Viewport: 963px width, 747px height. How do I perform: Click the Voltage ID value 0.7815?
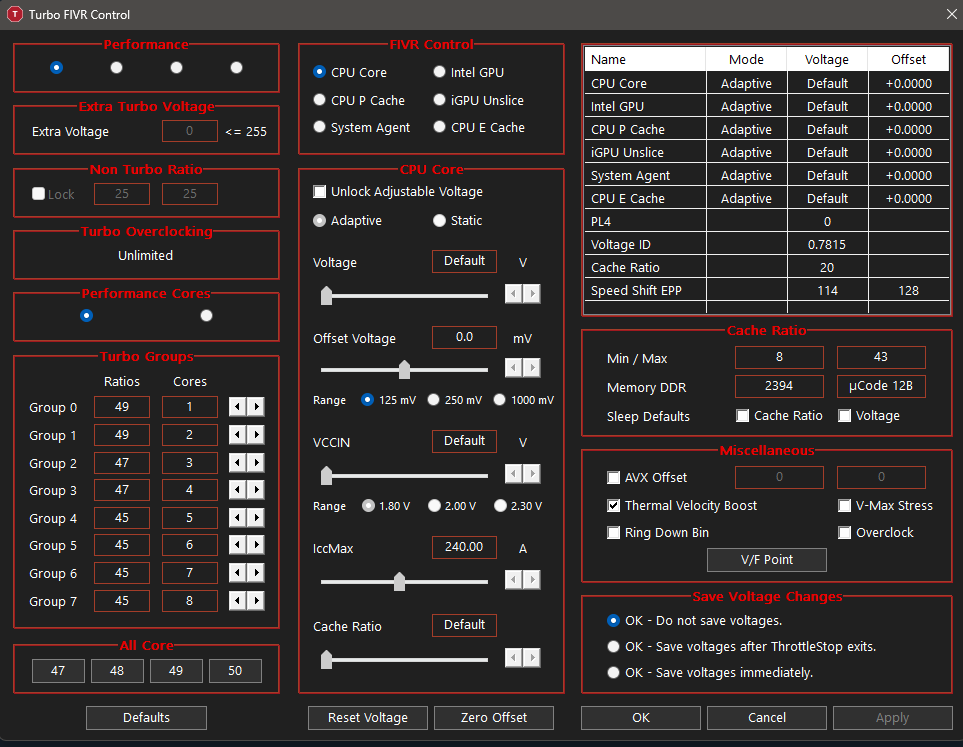(827, 244)
